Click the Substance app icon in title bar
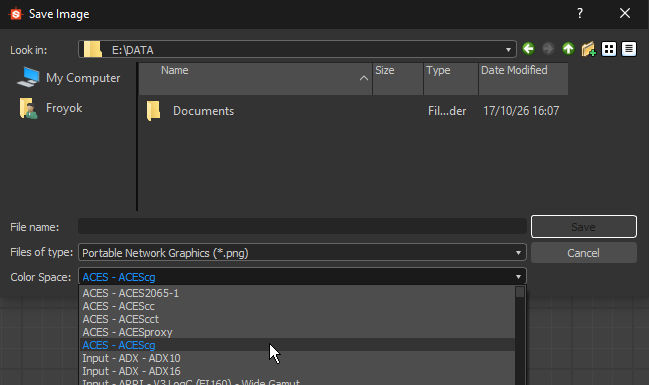Viewport: 649px width, 385px height. (x=16, y=14)
